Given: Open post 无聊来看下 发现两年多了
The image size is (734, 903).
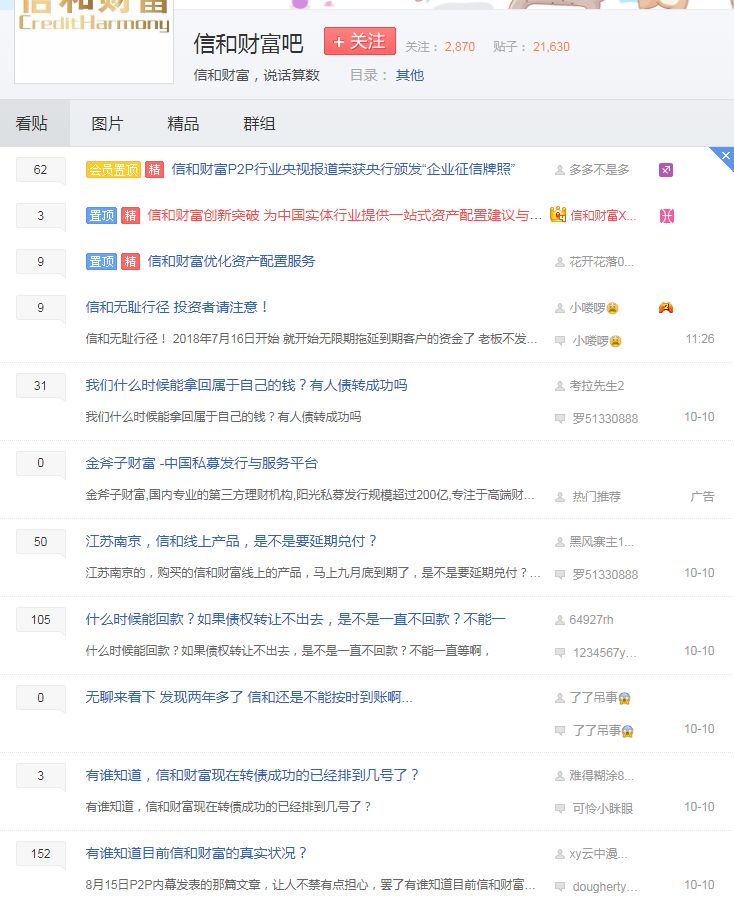Looking at the screenshot, I should [249, 697].
